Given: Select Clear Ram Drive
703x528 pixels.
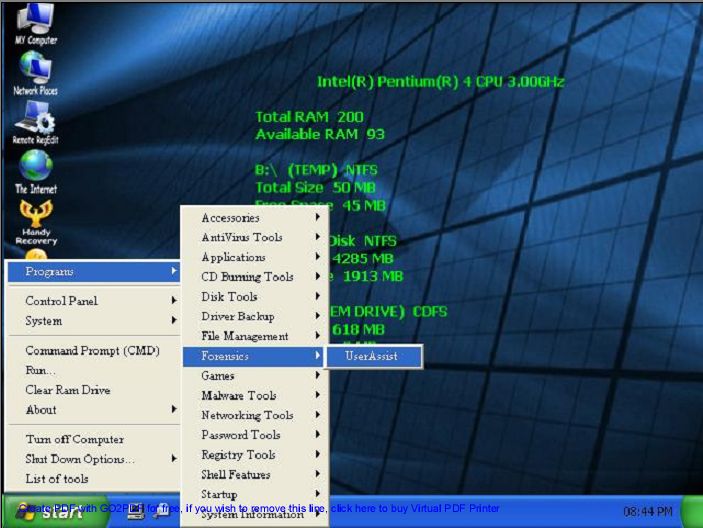Looking at the screenshot, I should (94, 390).
